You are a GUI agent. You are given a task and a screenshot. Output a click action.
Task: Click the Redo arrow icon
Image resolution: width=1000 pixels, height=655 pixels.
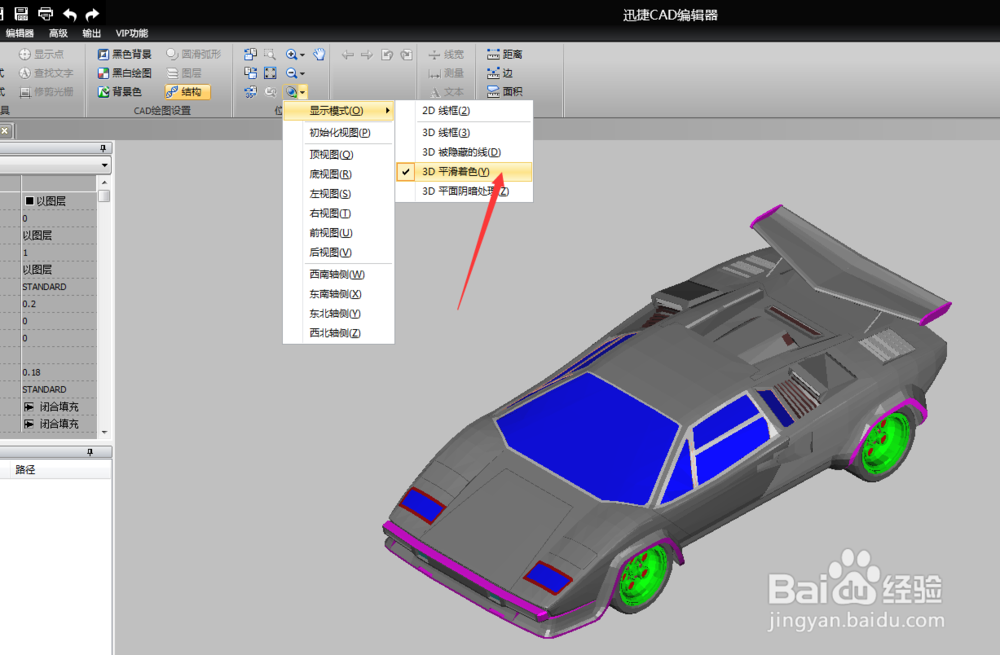(92, 14)
